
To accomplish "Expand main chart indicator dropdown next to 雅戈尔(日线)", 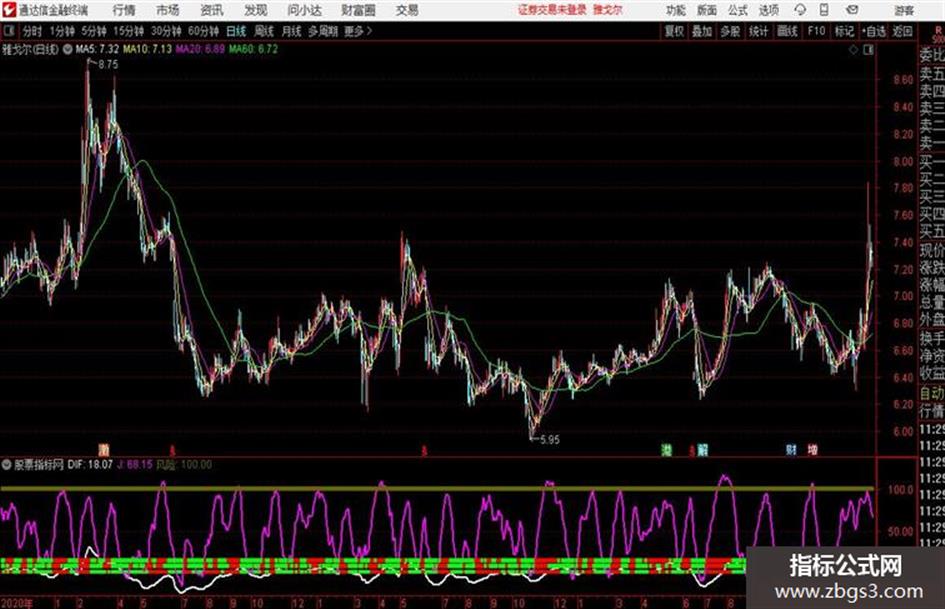I will pyautogui.click(x=68, y=49).
